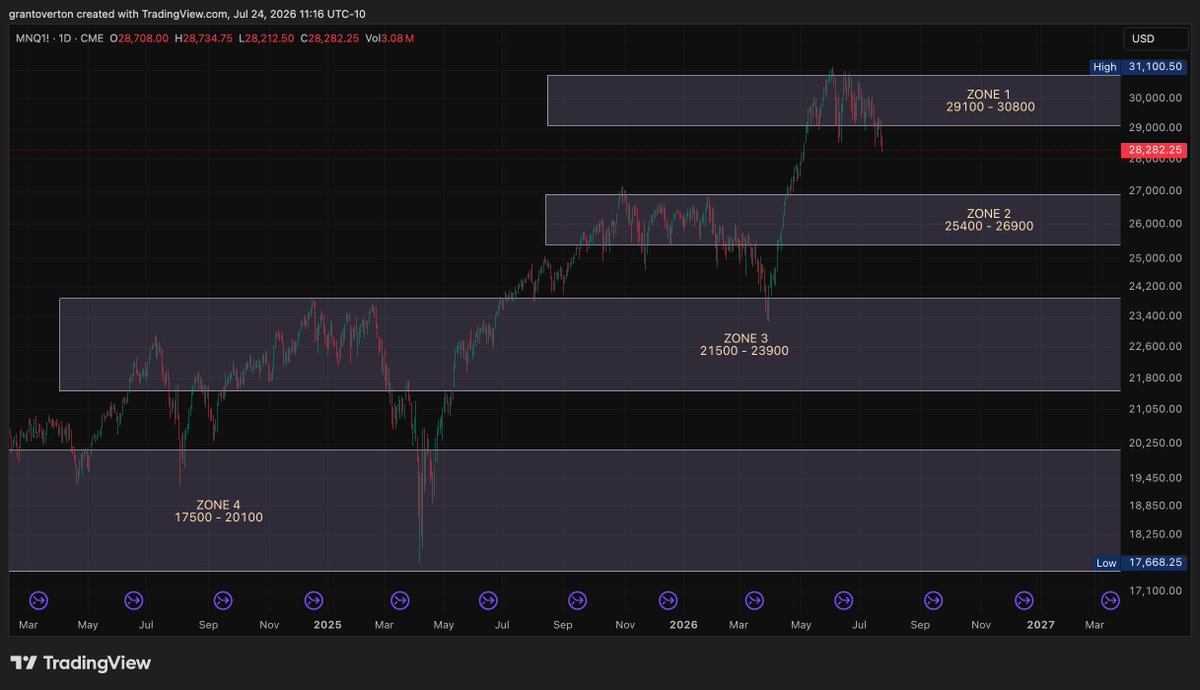Image resolution: width=1200 pixels, height=690 pixels.
Task: Click the low value L28,212.50
Action: pyautogui.click(x=266, y=38)
